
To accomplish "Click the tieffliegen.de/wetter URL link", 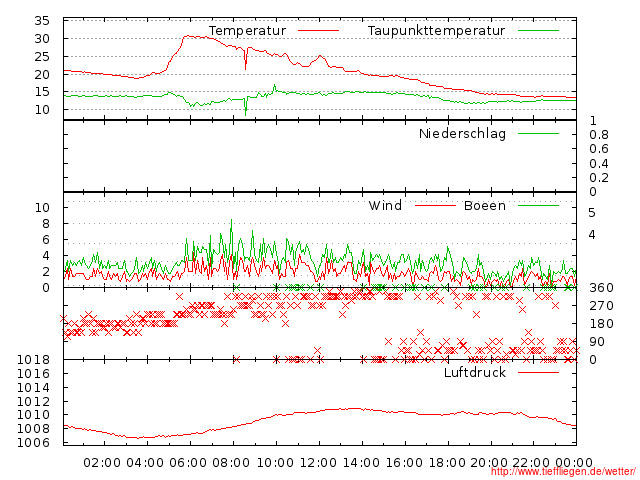I will tap(563, 472).
